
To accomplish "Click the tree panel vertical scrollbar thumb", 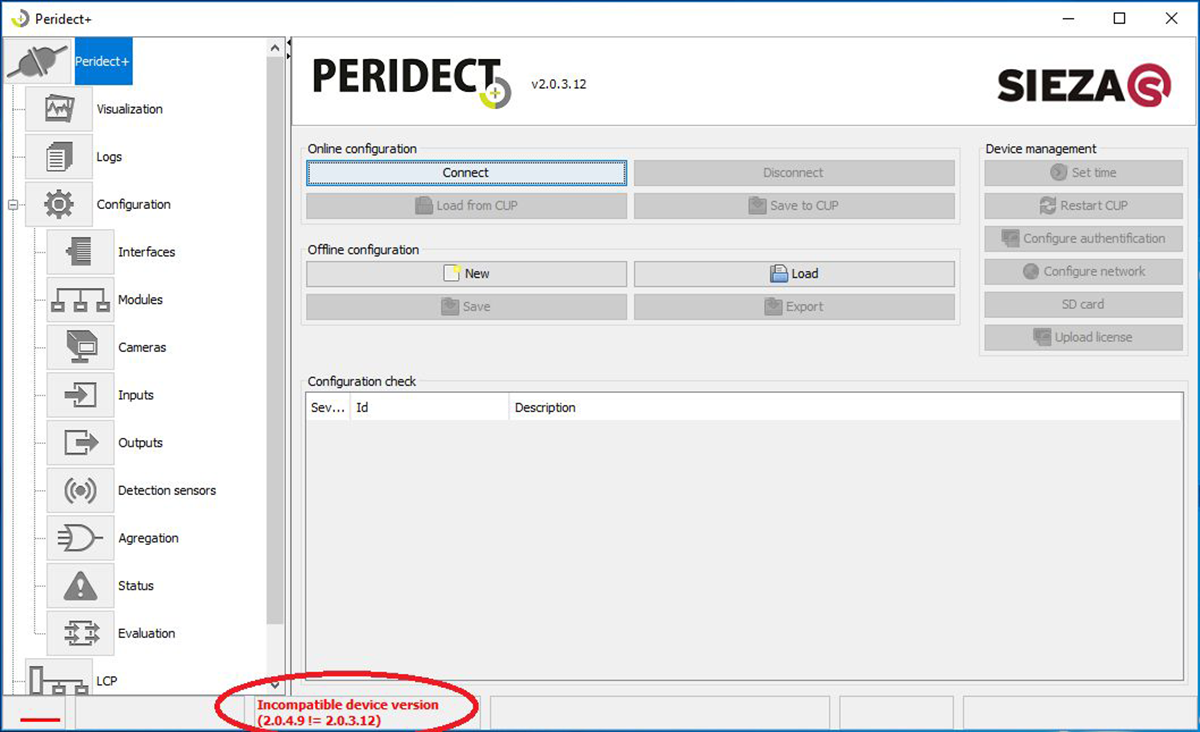I will [x=276, y=341].
